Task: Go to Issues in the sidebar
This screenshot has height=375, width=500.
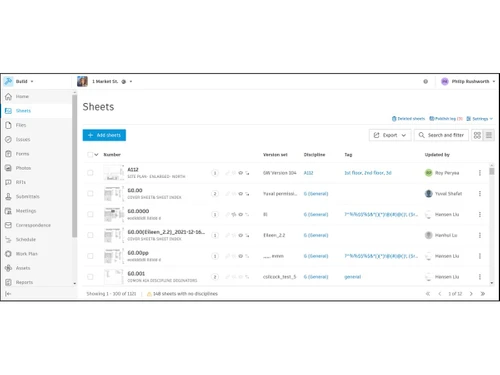Action: tap(23, 139)
